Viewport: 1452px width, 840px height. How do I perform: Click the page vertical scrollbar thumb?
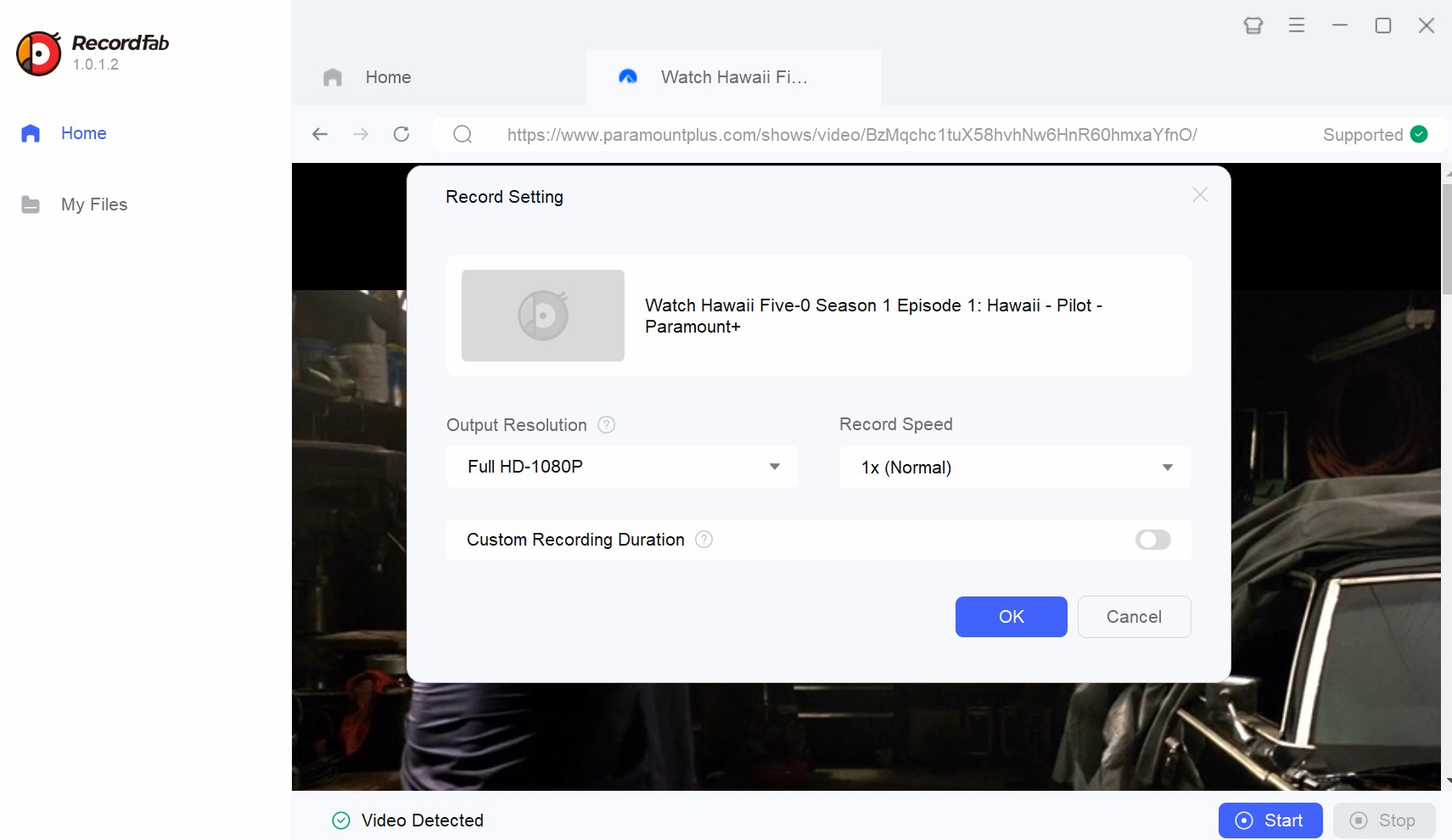pos(1447,238)
